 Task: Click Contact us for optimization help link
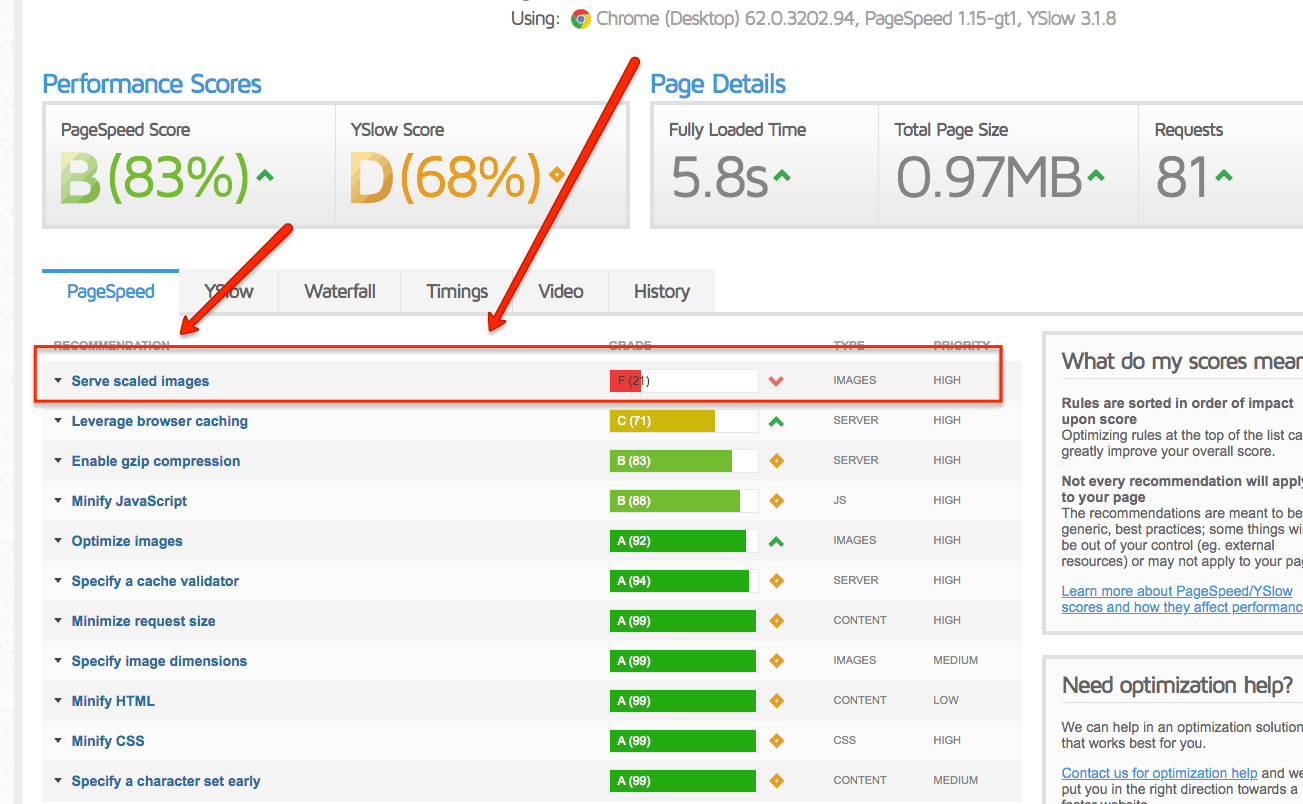[x=1159, y=773]
